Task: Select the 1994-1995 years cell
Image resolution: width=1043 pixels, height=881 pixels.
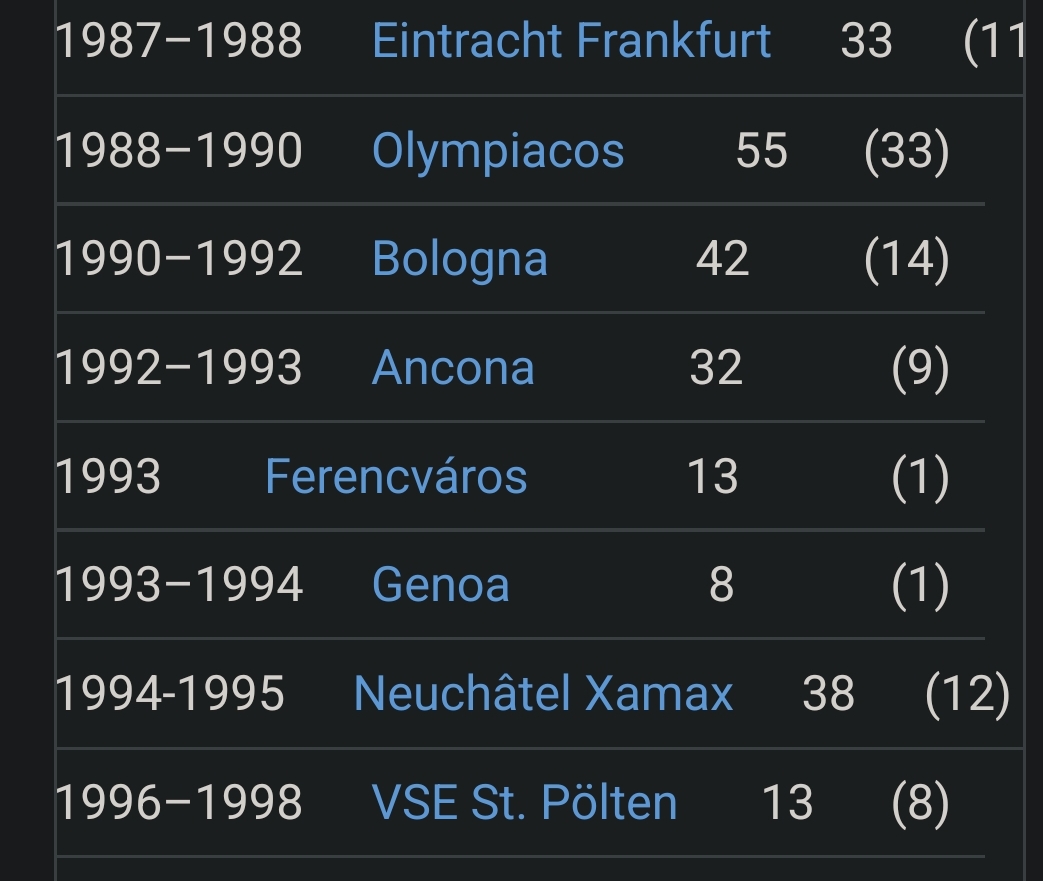Action: click(170, 693)
